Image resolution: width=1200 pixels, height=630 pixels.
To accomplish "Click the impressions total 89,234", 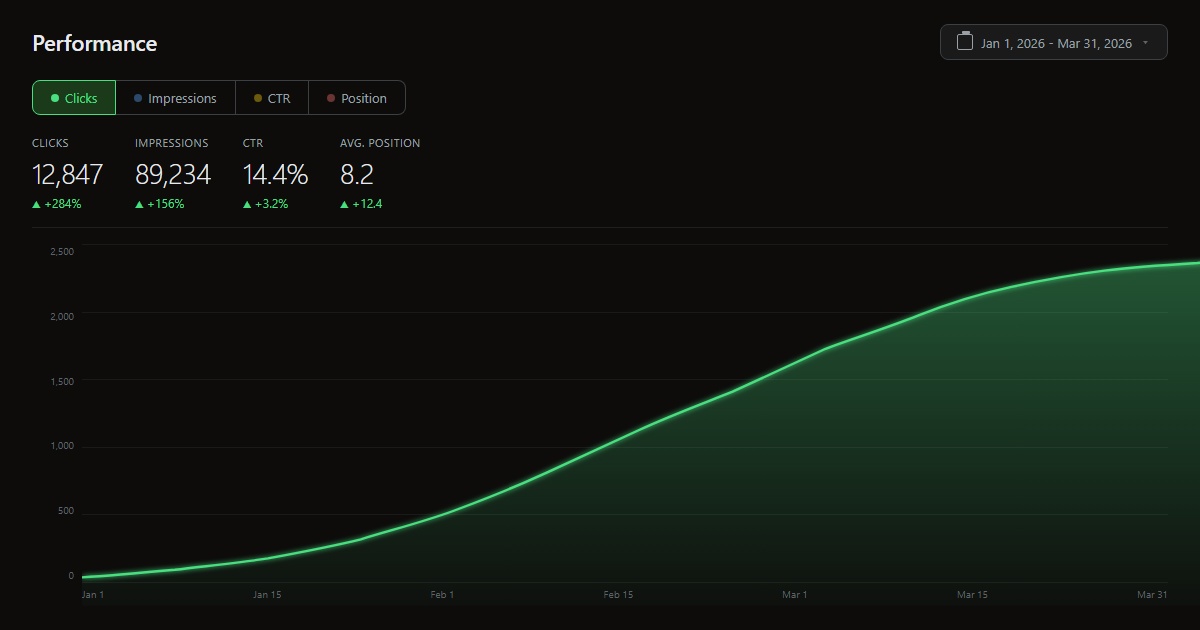I will tap(173, 175).
